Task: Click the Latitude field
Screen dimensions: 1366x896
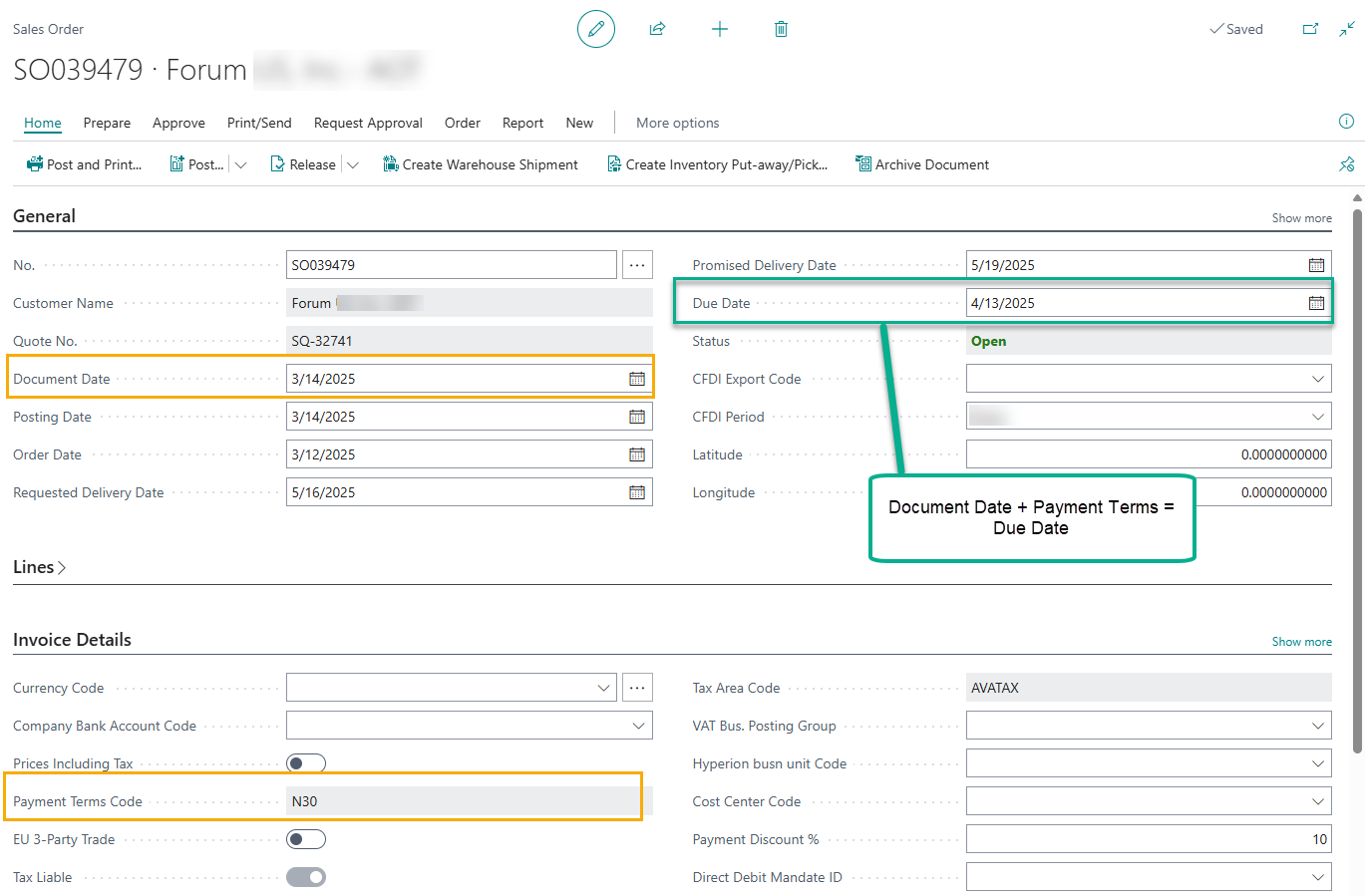Action: pos(1149,454)
